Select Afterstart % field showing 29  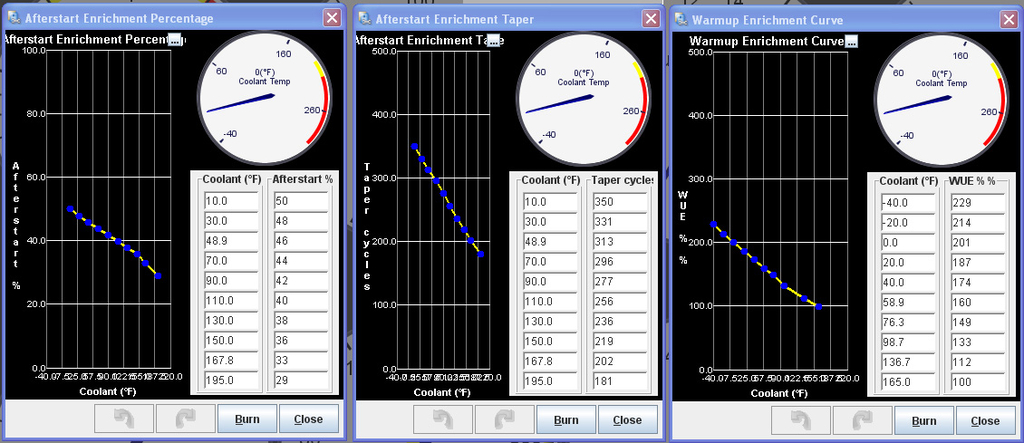point(300,381)
